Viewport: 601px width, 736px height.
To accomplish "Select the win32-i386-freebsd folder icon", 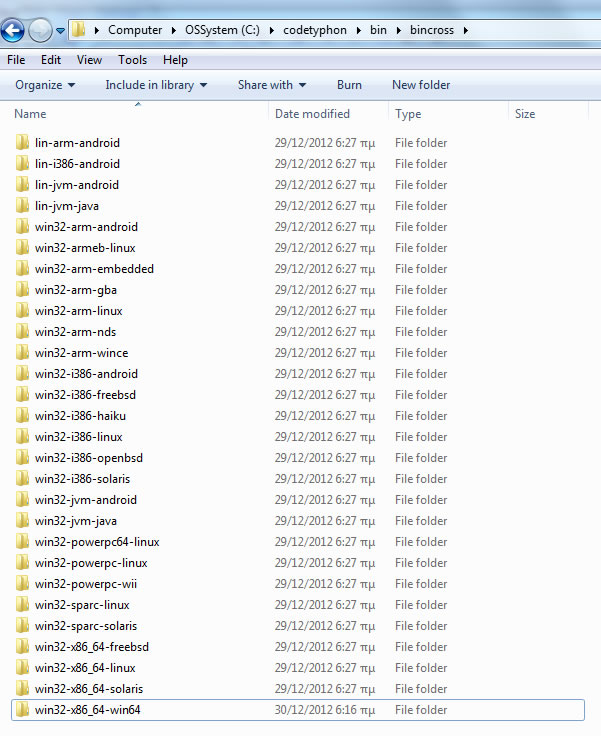I will [x=22, y=394].
